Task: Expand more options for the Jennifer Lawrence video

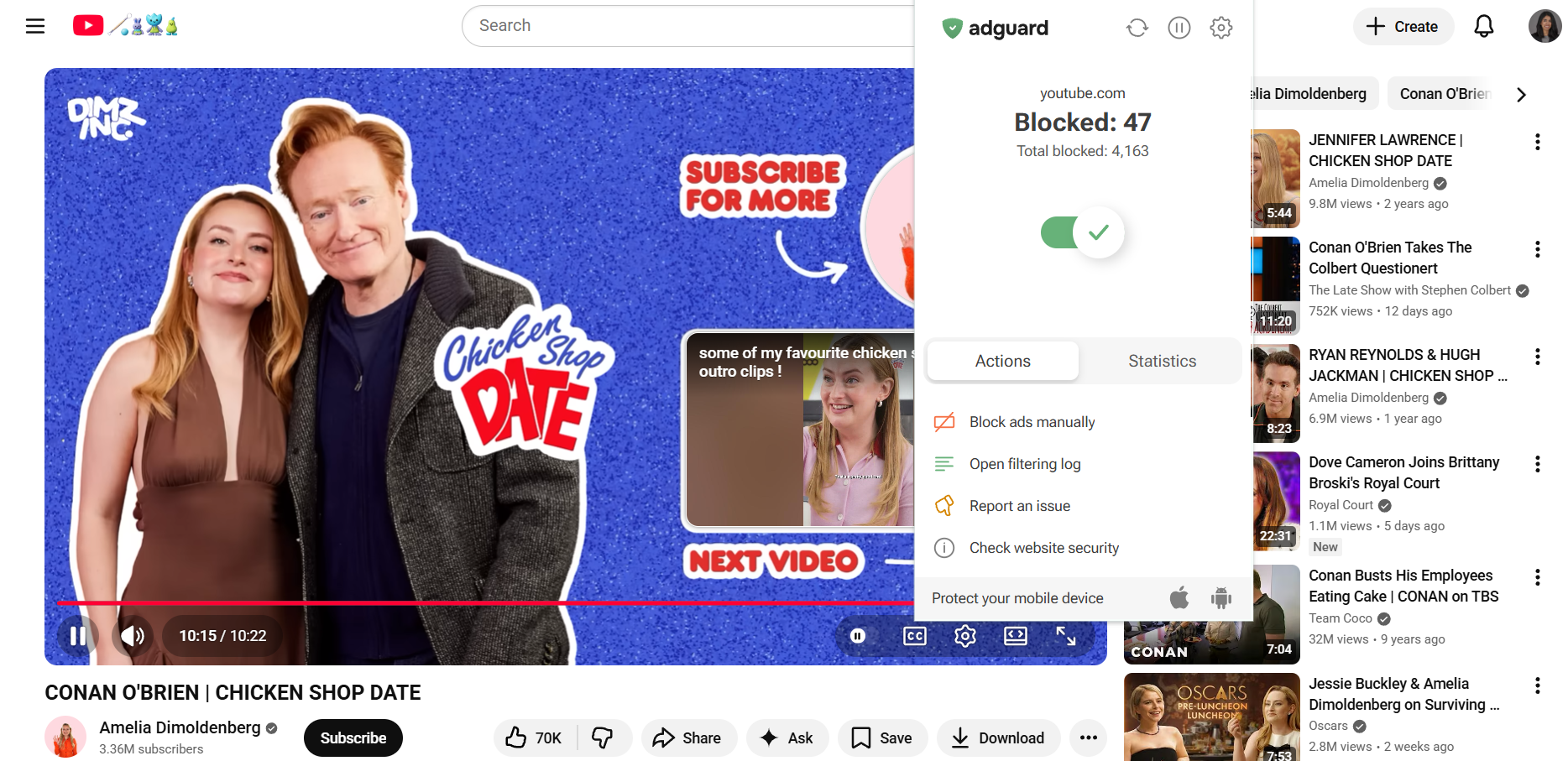Action: [1538, 141]
